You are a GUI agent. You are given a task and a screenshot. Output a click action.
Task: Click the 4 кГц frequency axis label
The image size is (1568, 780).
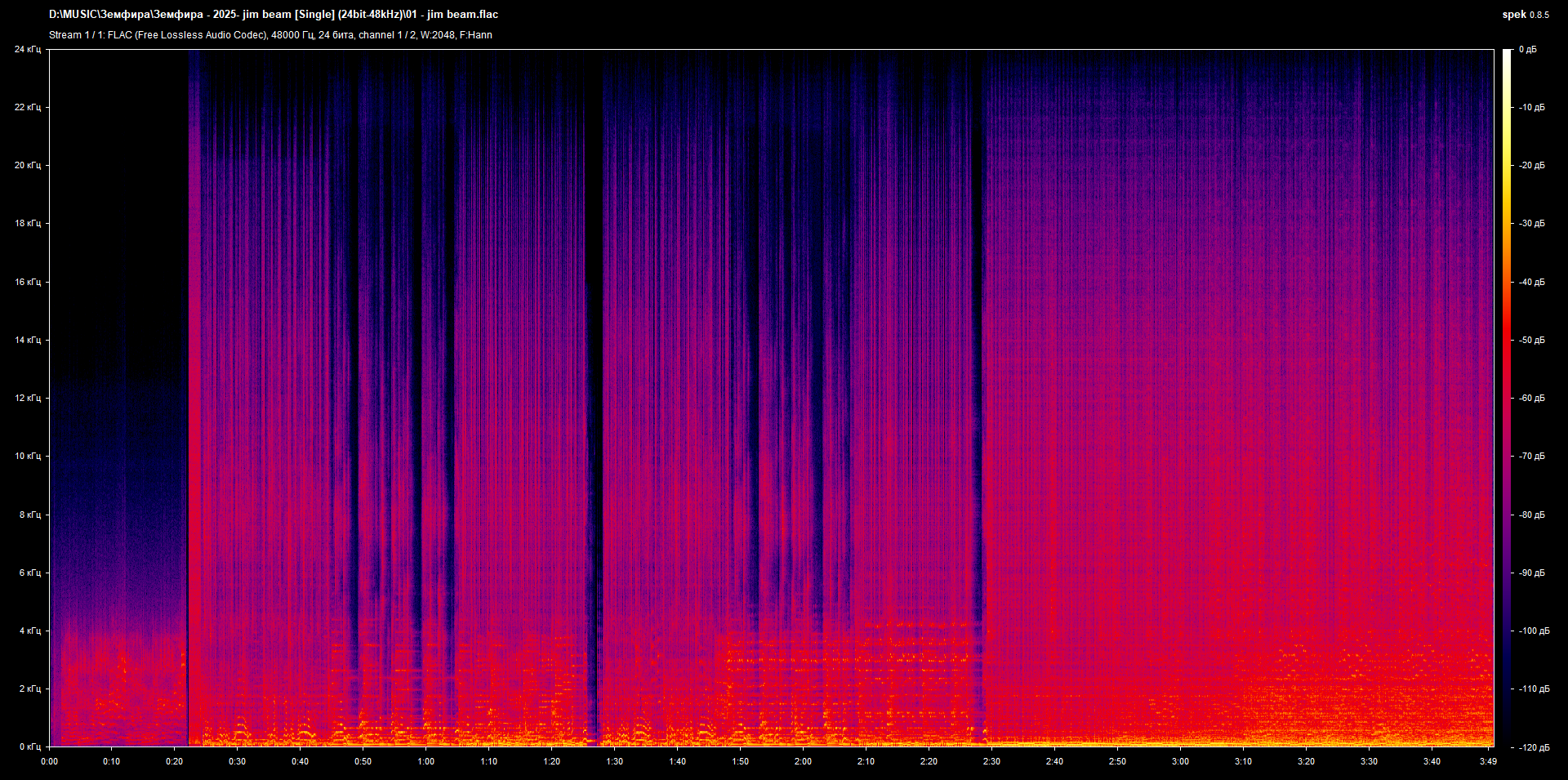tap(29, 631)
